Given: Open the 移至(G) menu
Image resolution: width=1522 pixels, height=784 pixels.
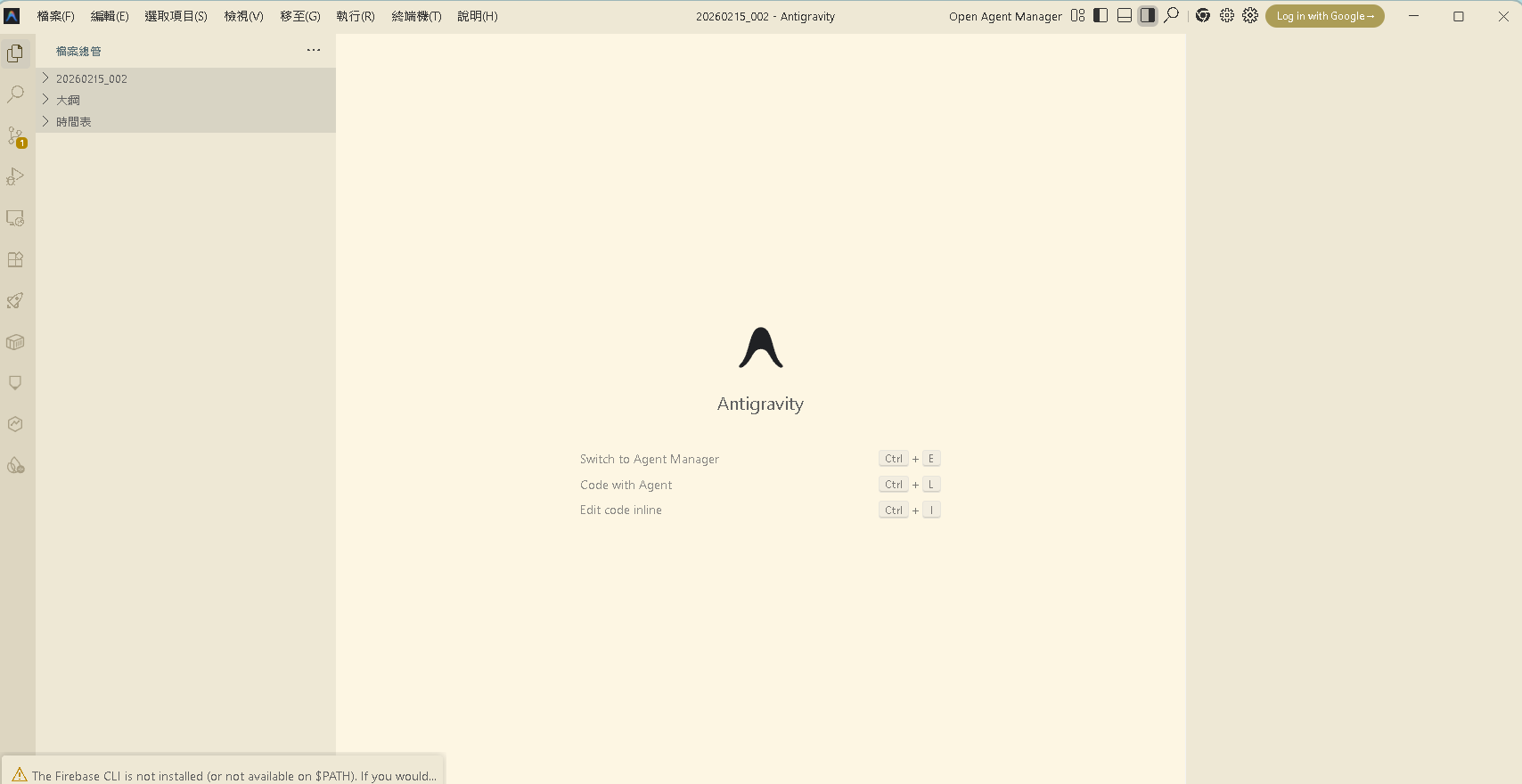Looking at the screenshot, I should [x=300, y=16].
